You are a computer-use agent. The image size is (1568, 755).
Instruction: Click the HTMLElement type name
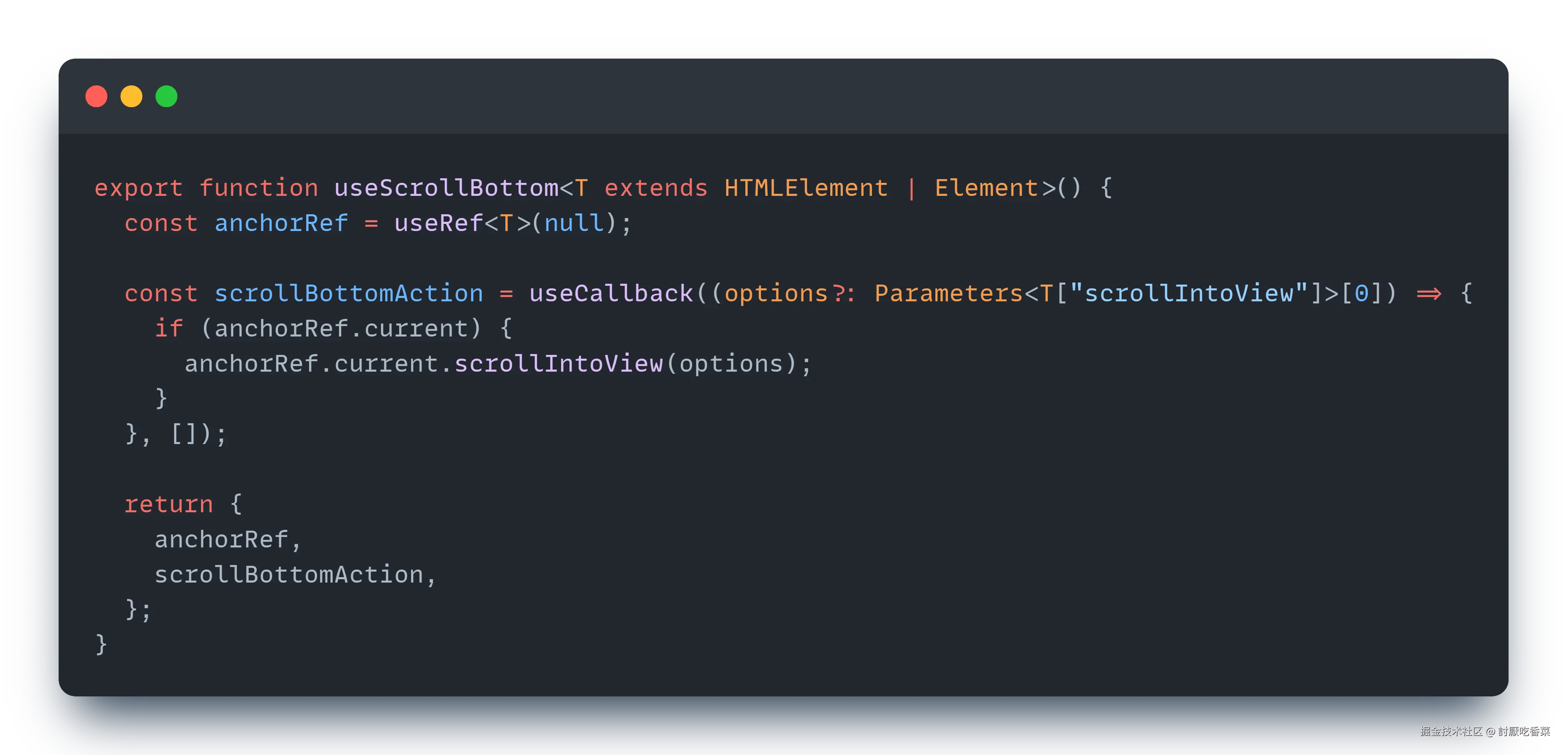coord(806,188)
